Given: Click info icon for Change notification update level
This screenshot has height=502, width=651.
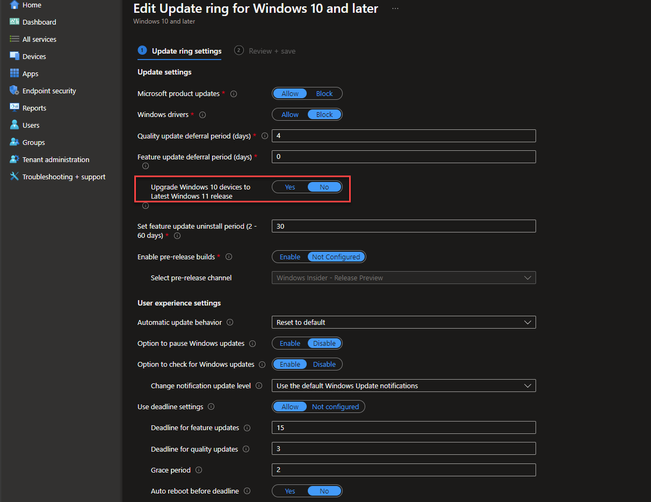Looking at the screenshot, I should click(x=259, y=385).
